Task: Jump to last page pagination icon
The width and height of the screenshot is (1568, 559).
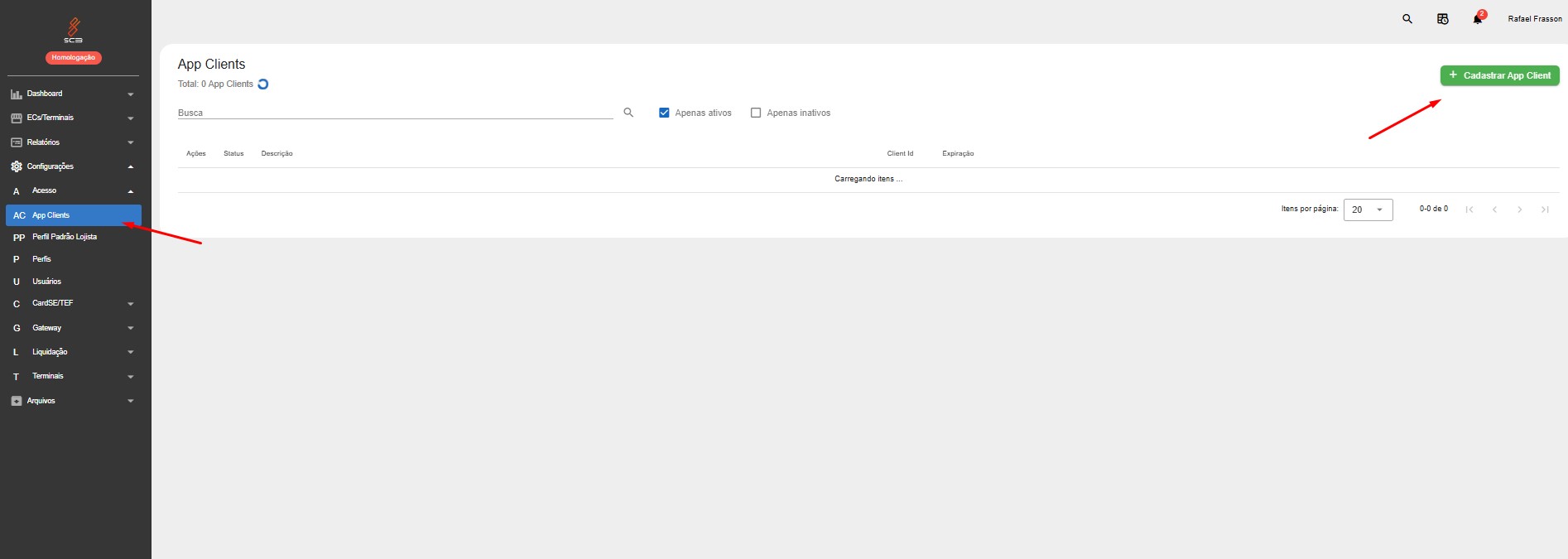Action: (x=1544, y=210)
